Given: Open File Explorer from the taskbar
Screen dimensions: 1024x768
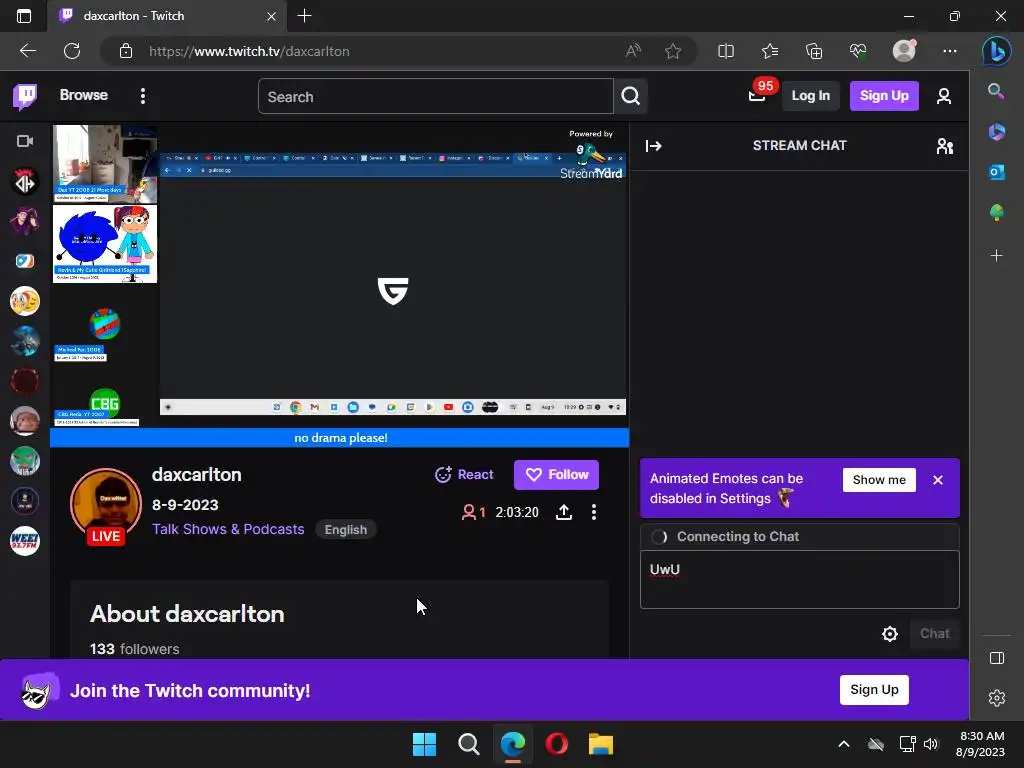Looking at the screenshot, I should [x=600, y=744].
